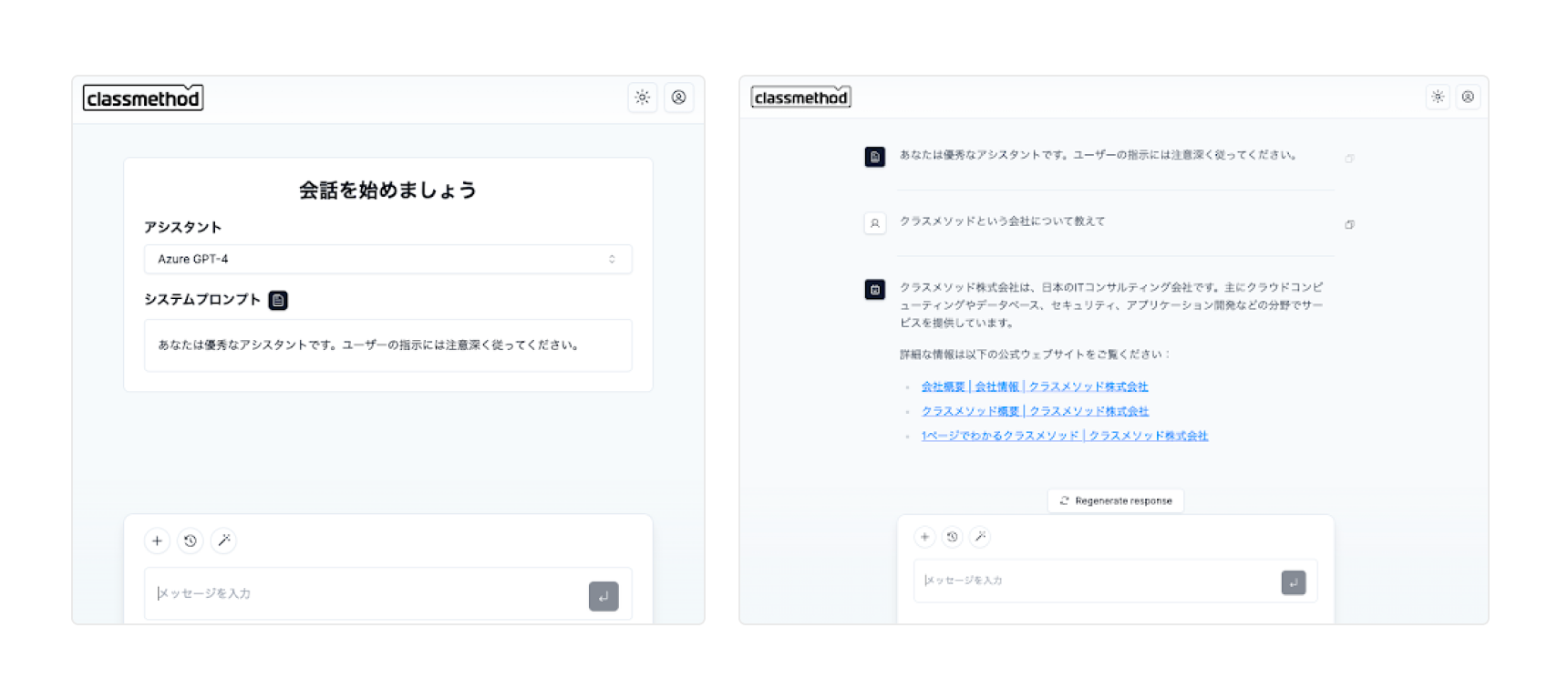
Task: Copy the system prompt message in right chat
Action: (1349, 159)
